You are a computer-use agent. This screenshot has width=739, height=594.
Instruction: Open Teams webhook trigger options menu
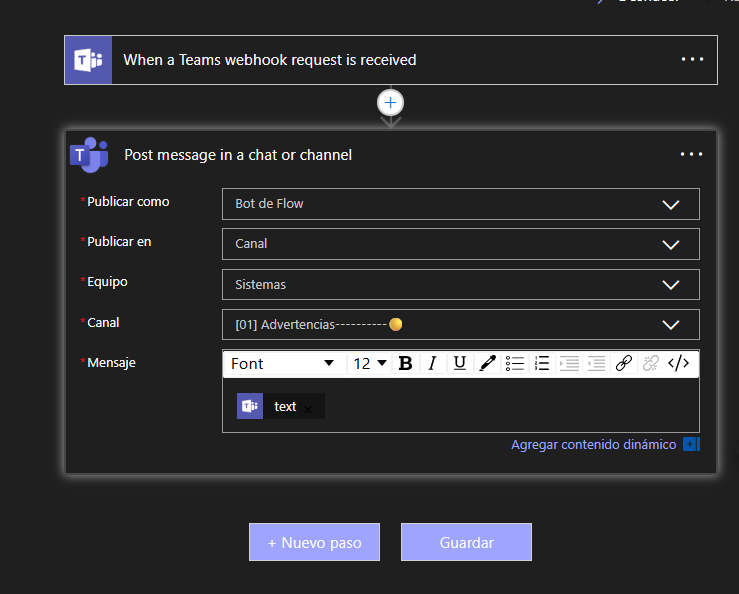coord(692,60)
